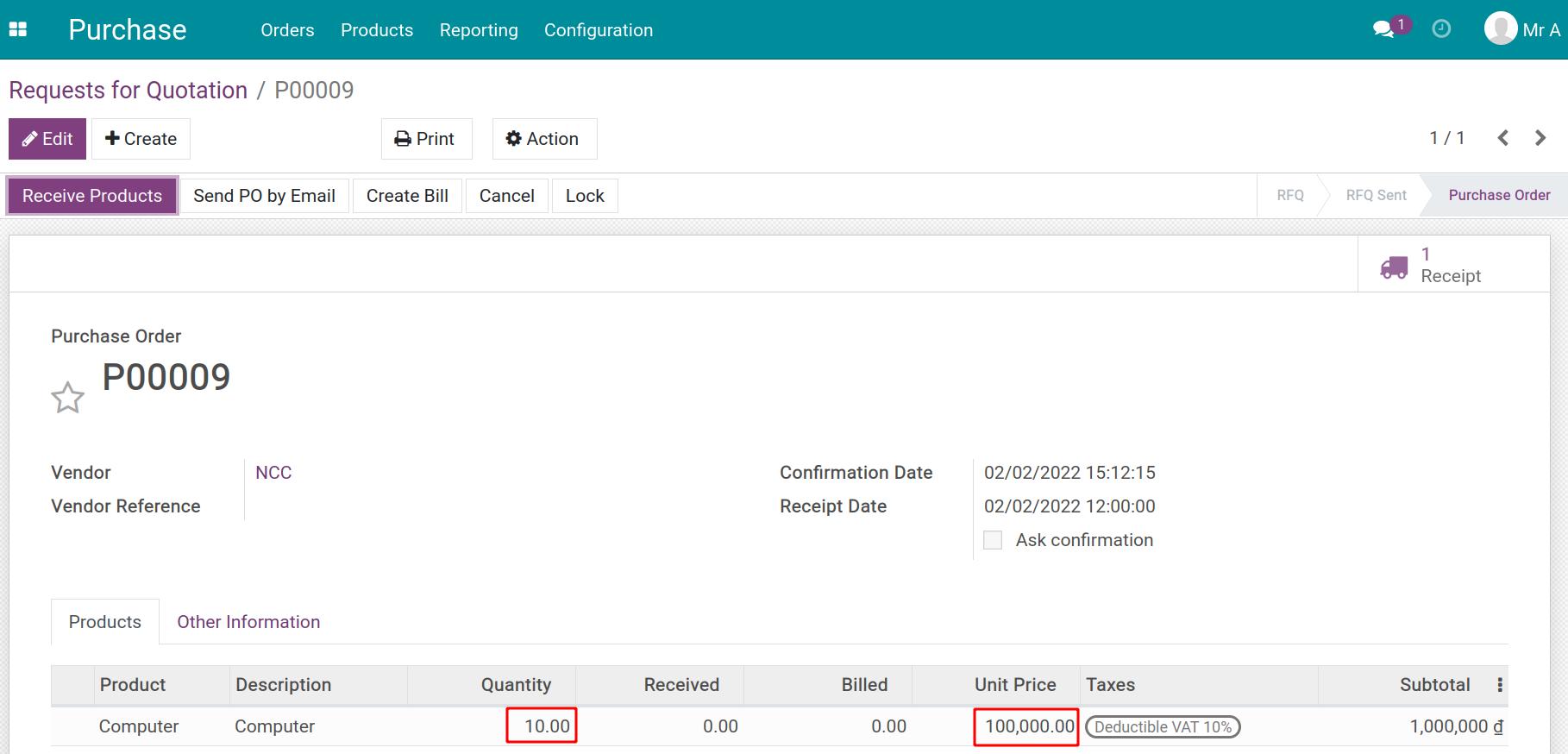Image resolution: width=1568 pixels, height=754 pixels.
Task: Click the subtotal 1,000,000 ₫
Action: 1456,726
